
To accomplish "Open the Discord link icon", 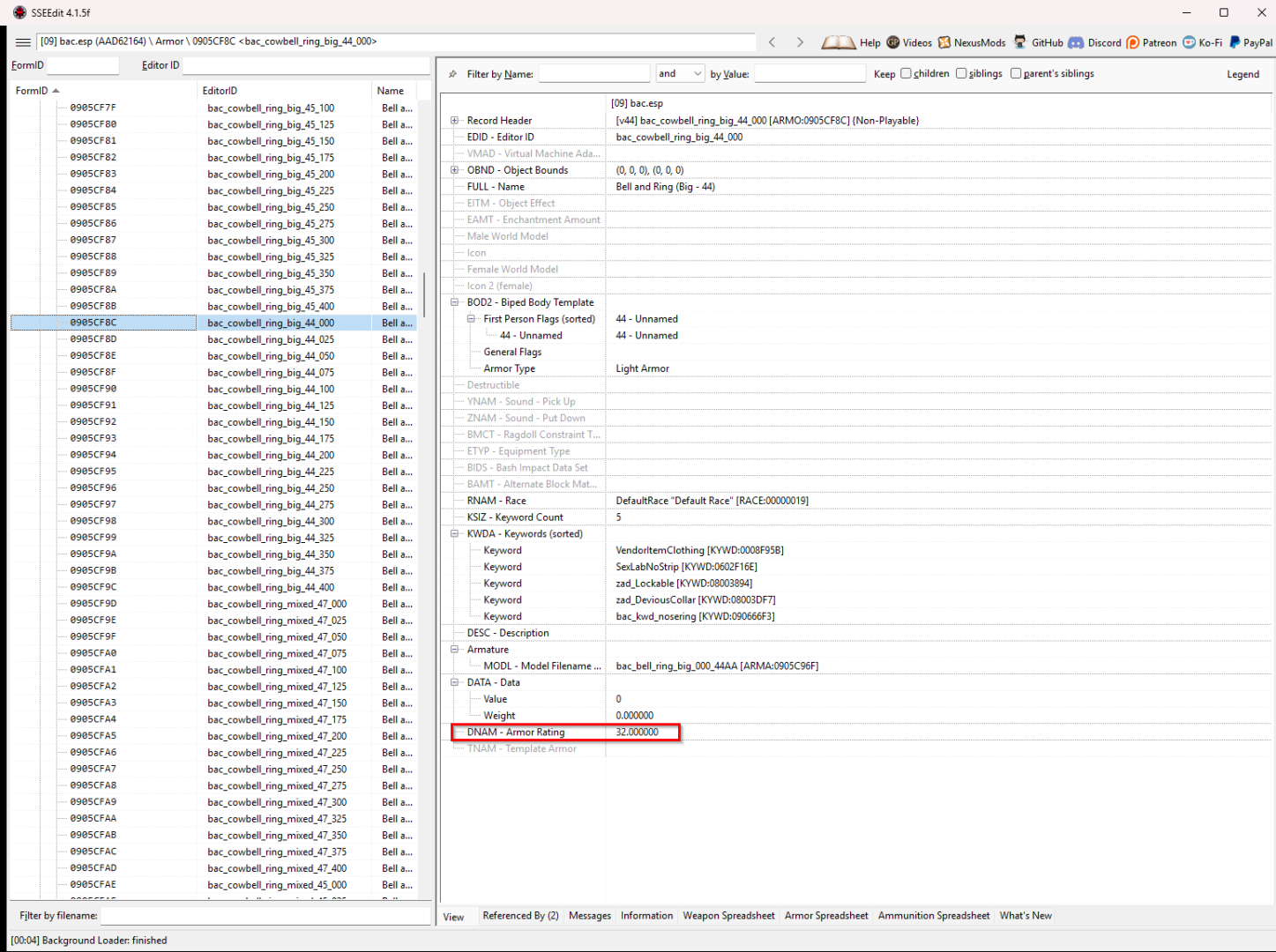I will (x=1076, y=42).
